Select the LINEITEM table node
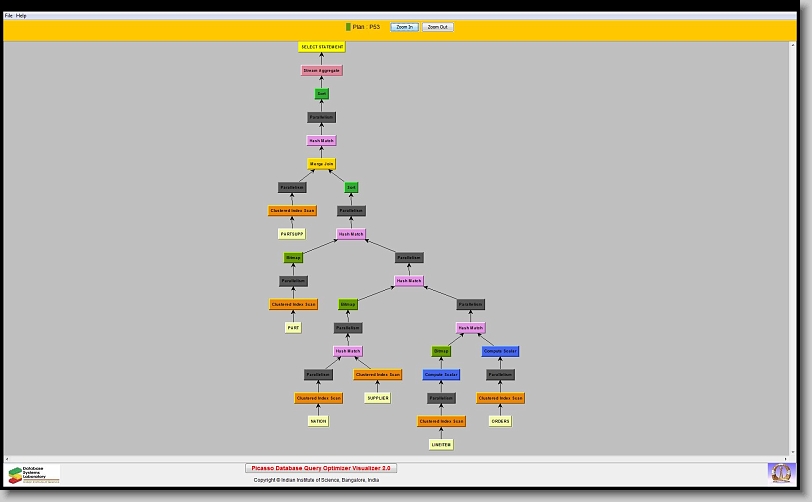The height and width of the screenshot is (502, 812). (x=441, y=445)
